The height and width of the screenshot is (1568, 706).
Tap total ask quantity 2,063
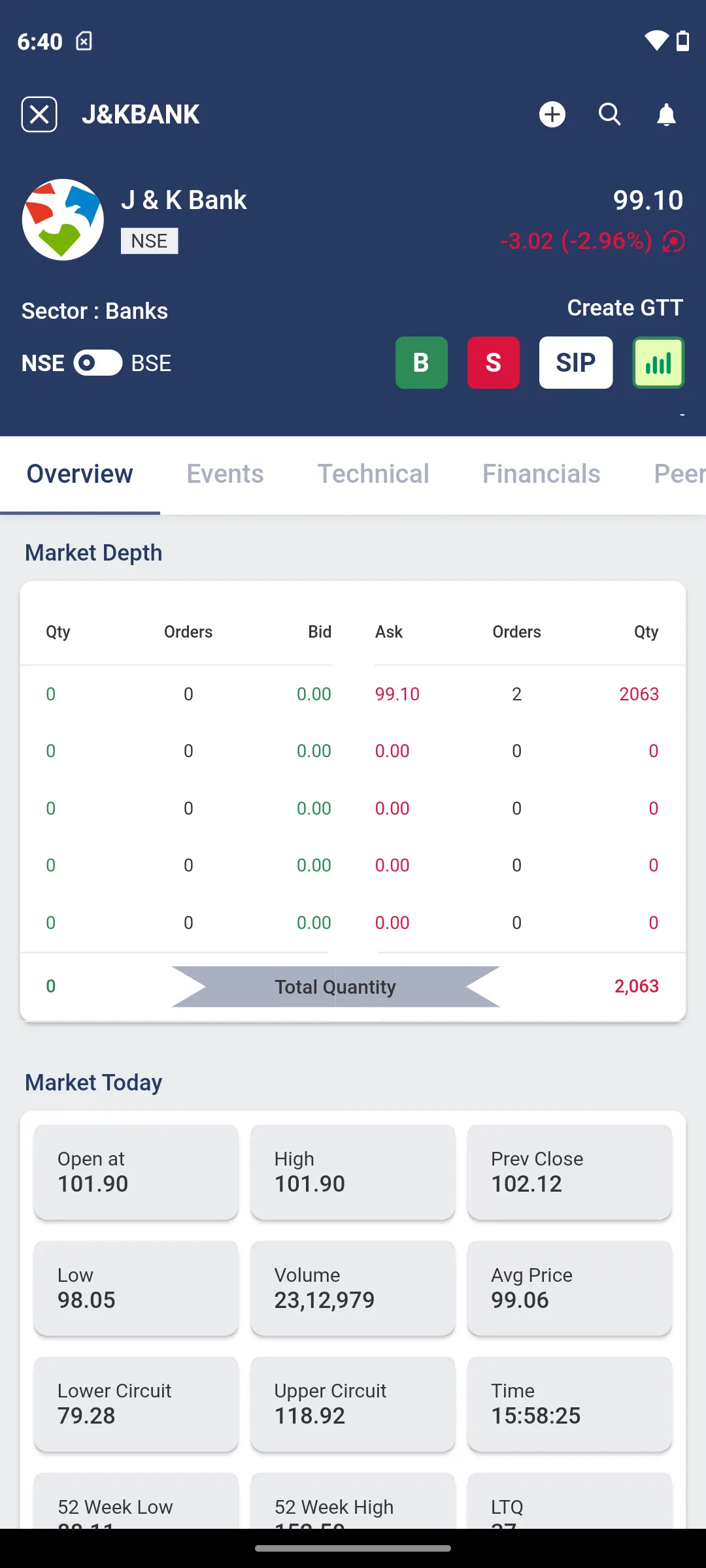coord(636,986)
